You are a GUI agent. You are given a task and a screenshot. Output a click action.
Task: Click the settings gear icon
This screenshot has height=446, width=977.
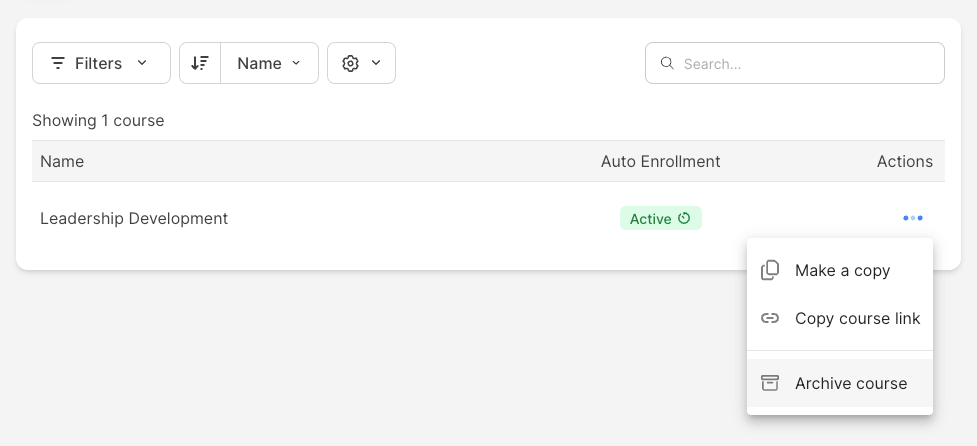coord(351,63)
